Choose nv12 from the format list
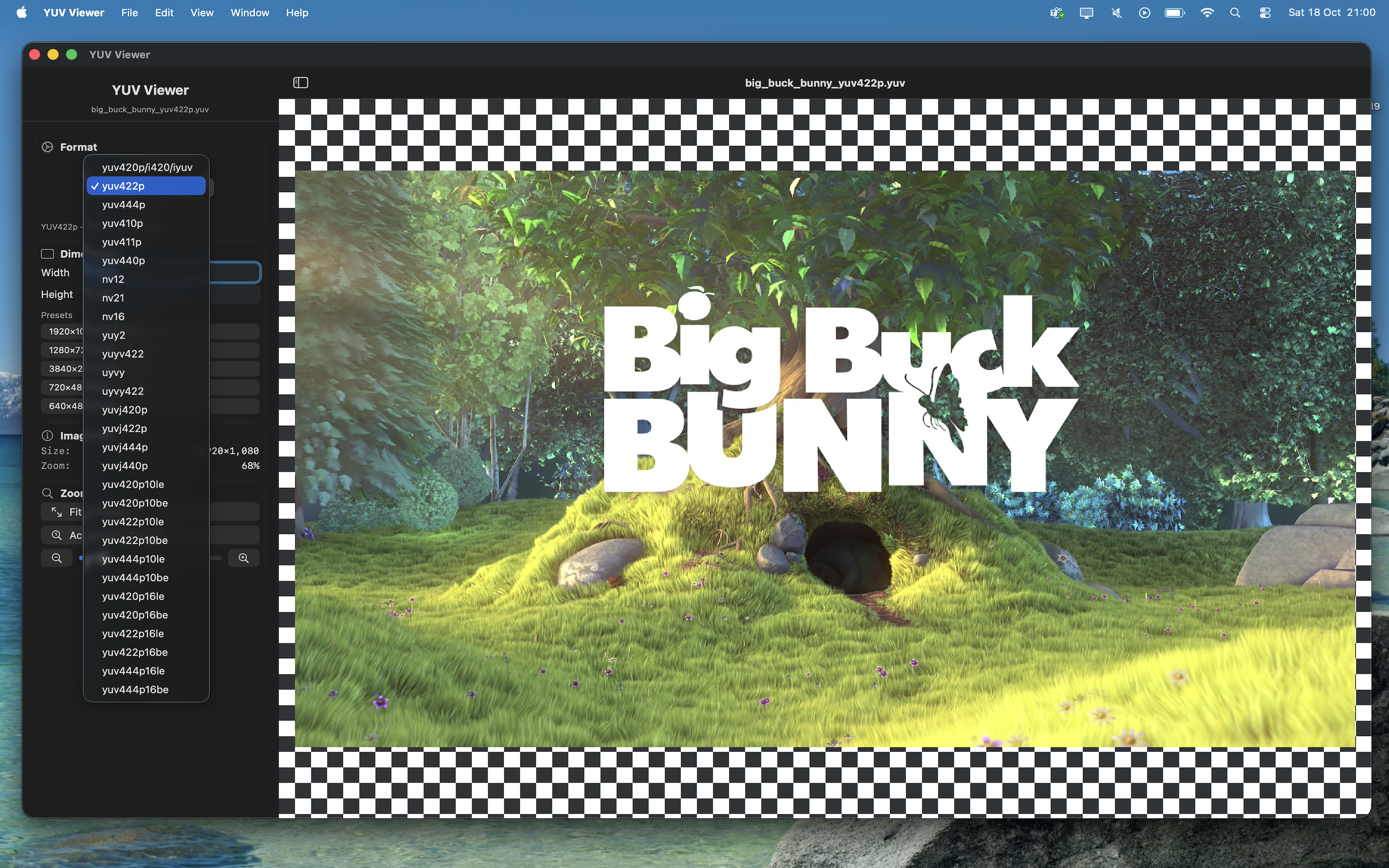 [113, 279]
